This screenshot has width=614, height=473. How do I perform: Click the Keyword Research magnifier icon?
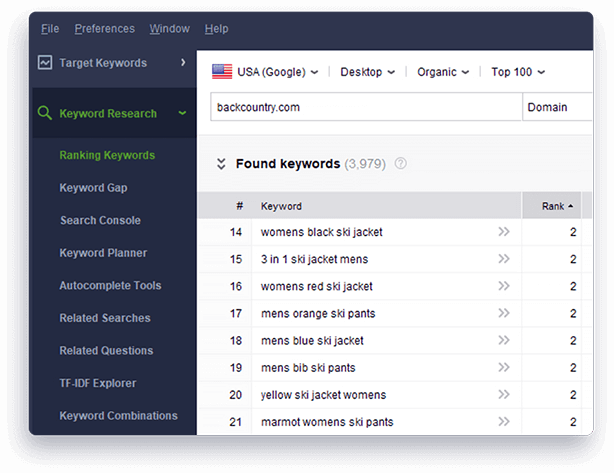[x=45, y=113]
